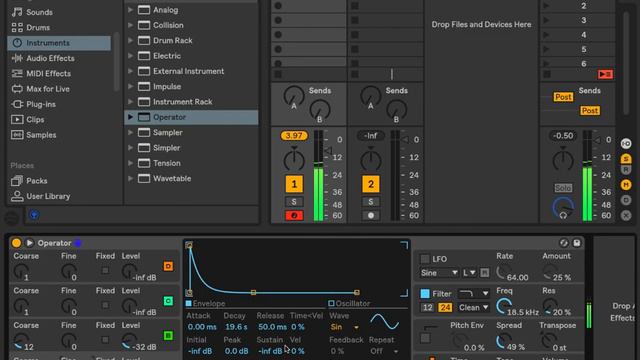This screenshot has width=640, height=360.
Task: Show or hide the Sends section
Action: point(626,159)
